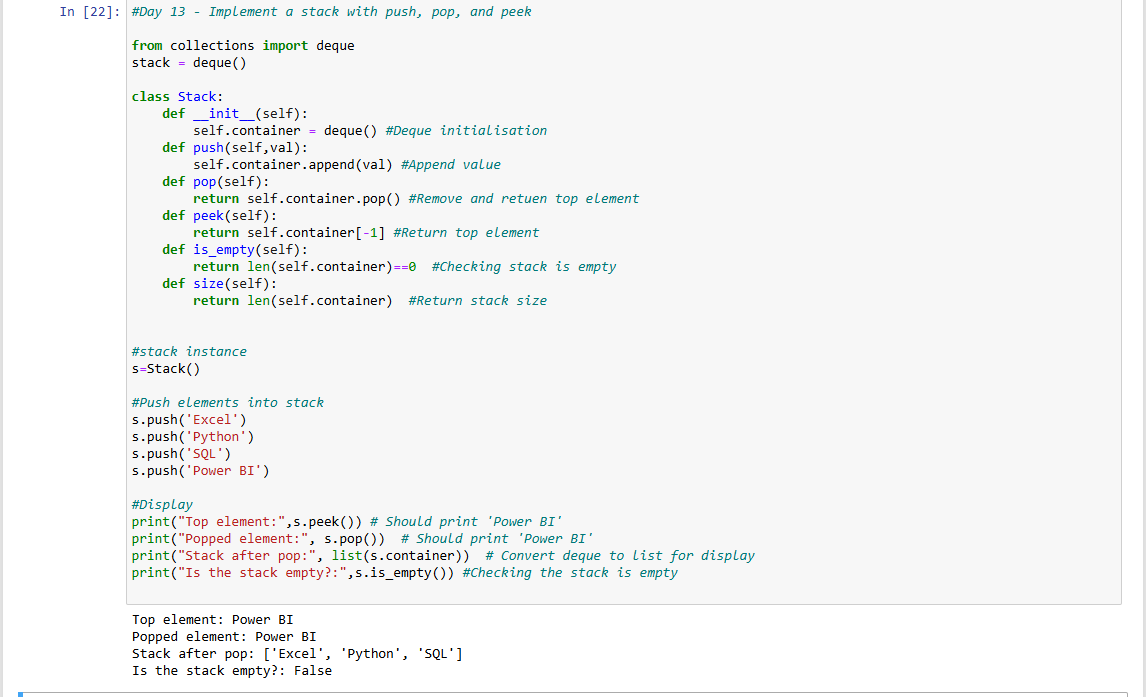
Task: Click output line 'Is the stack empty?: False'
Action: (x=232, y=671)
